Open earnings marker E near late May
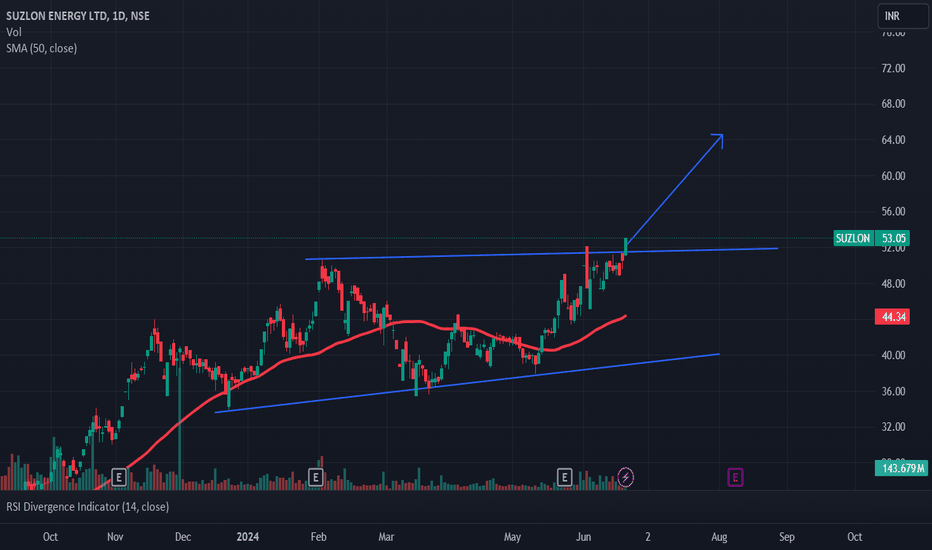This screenshot has height=550, width=932. (564, 477)
